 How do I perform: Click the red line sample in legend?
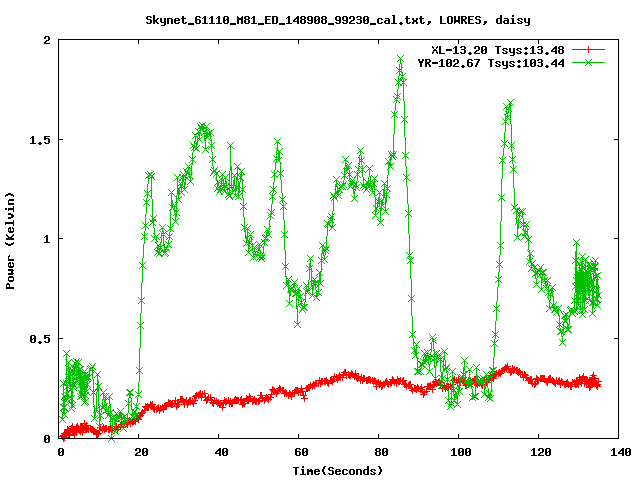click(588, 49)
